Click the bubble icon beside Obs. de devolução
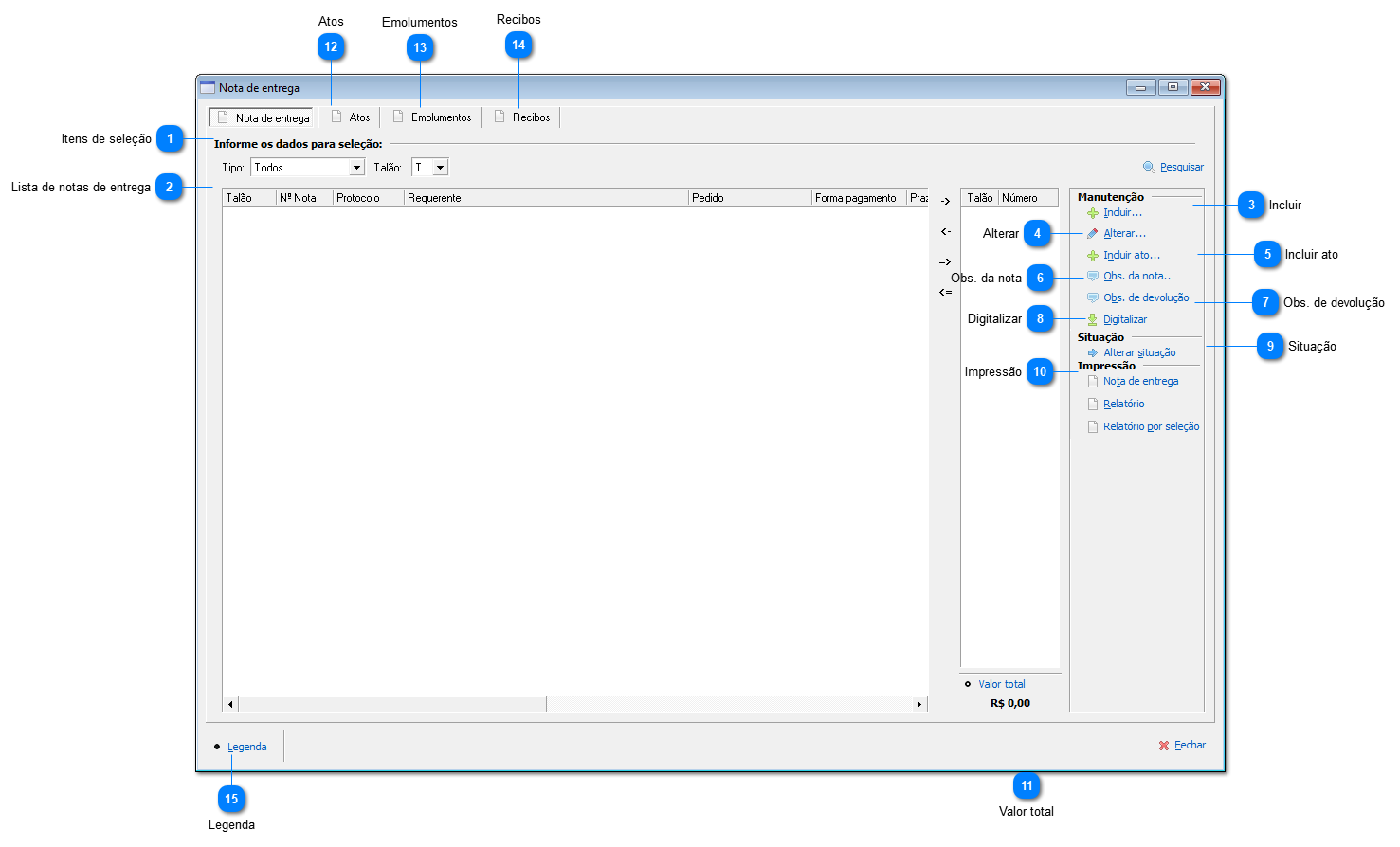 [x=1093, y=298]
